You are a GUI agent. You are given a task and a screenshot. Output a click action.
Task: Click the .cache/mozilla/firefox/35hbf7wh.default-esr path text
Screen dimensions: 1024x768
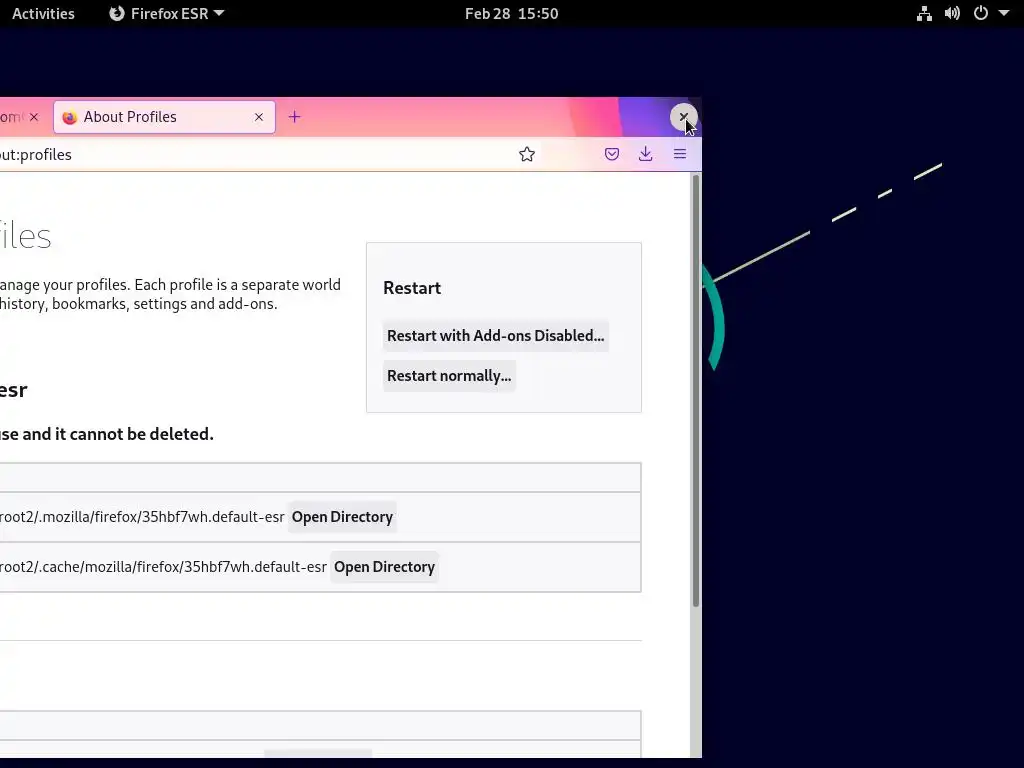tap(163, 567)
